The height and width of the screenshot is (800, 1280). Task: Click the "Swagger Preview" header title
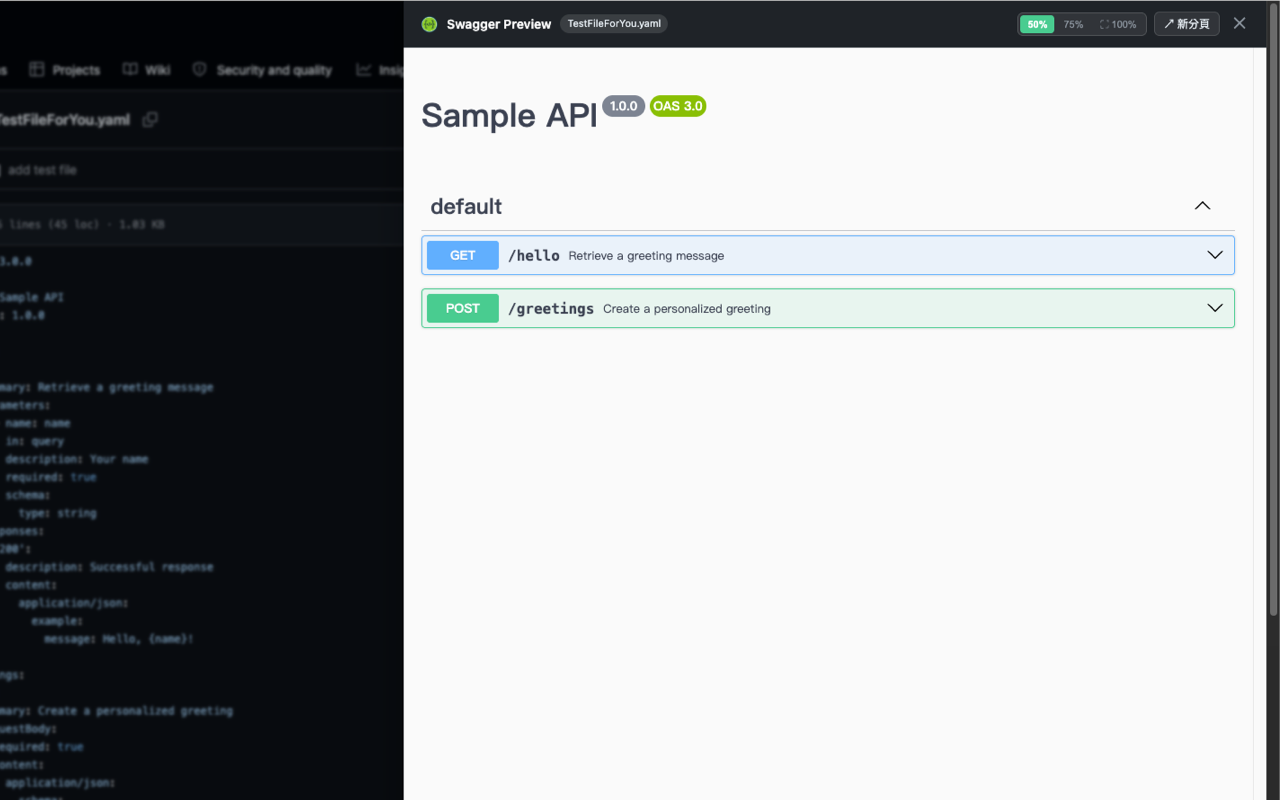(499, 24)
